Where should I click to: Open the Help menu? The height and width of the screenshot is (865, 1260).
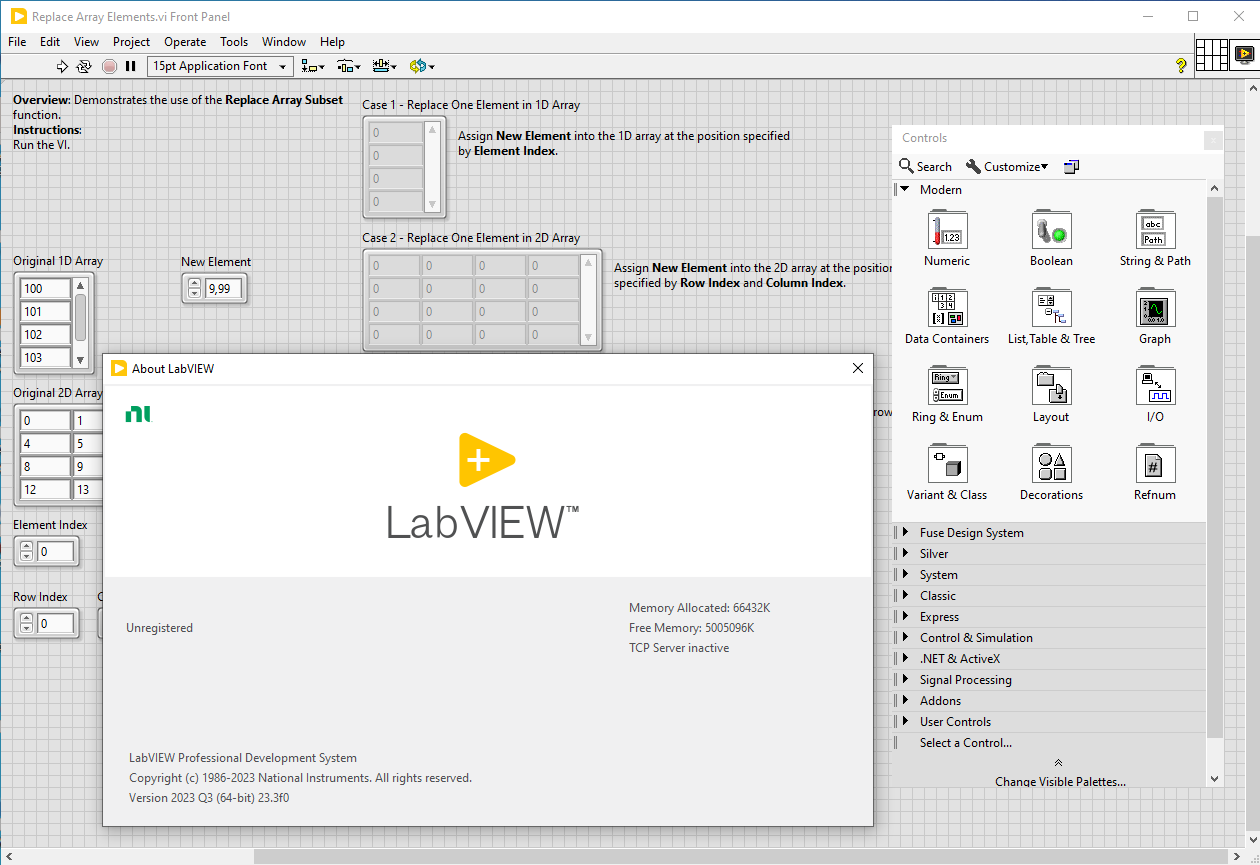(332, 42)
